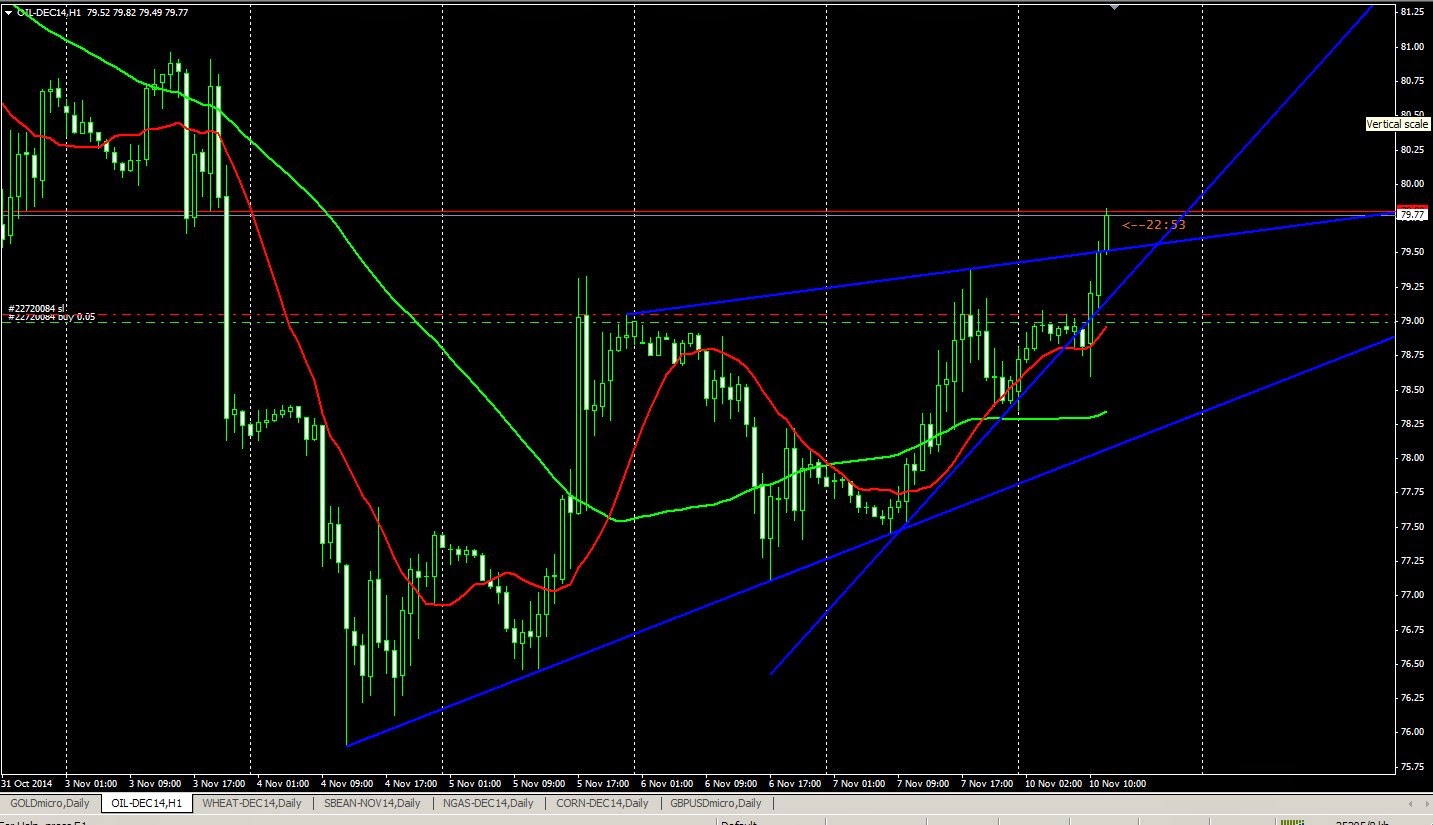This screenshot has width=1433, height=825.
Task: Click the countdown text <--22:53
Action: pos(1154,225)
